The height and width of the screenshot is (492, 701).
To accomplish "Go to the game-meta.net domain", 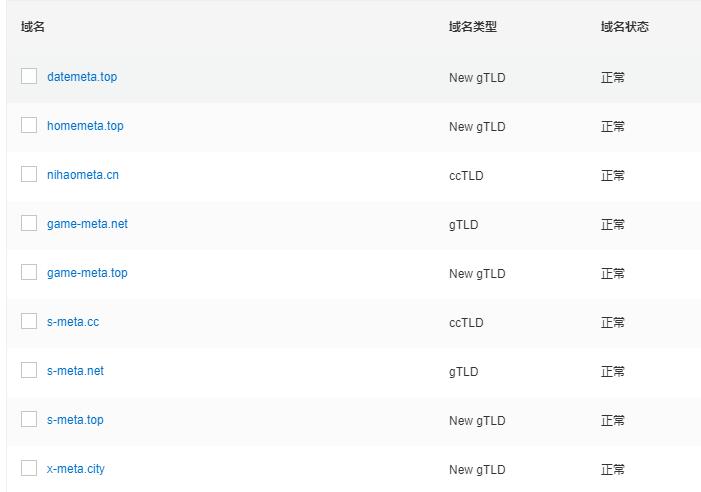I will (87, 224).
